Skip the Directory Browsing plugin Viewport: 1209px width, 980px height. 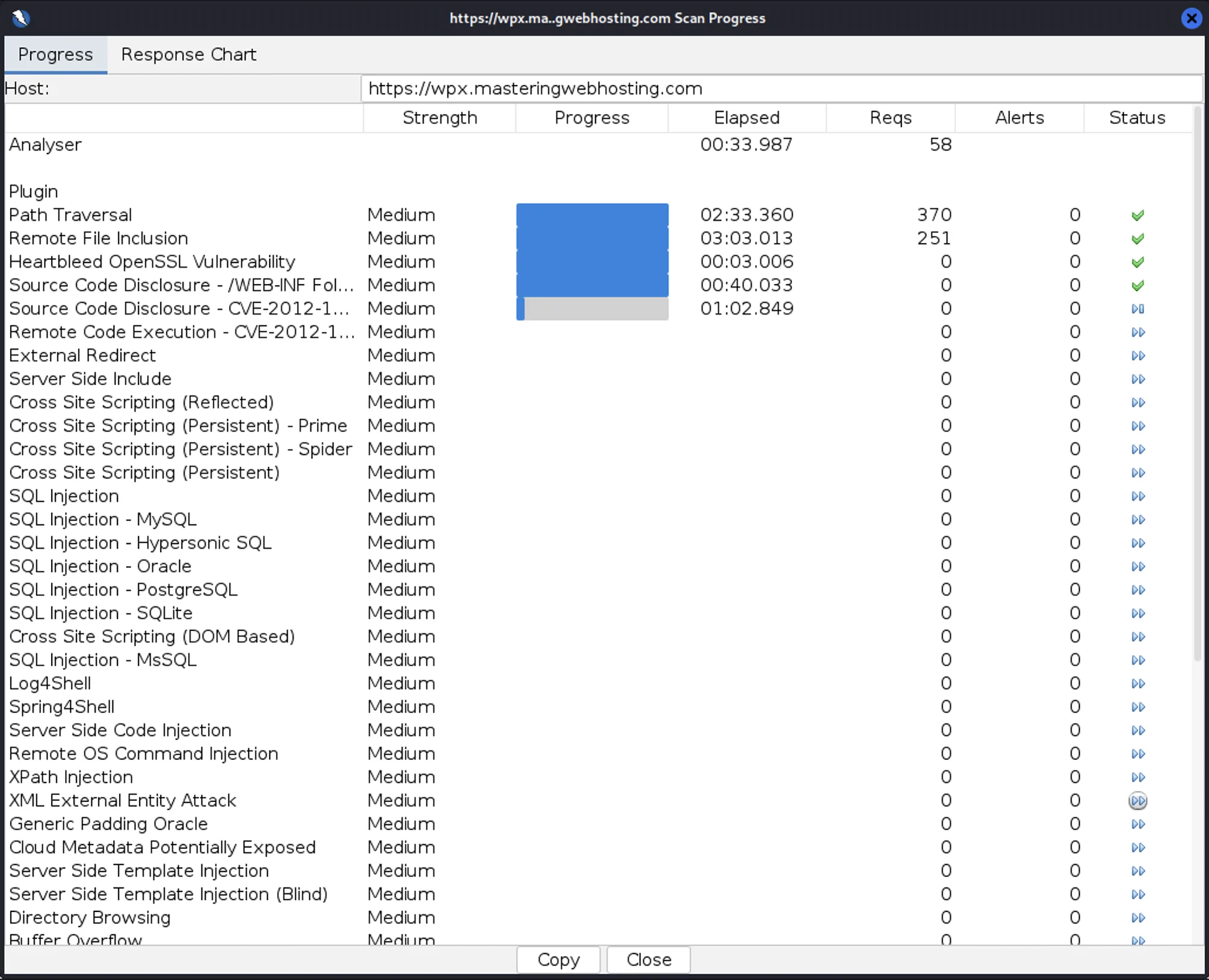point(1137,918)
